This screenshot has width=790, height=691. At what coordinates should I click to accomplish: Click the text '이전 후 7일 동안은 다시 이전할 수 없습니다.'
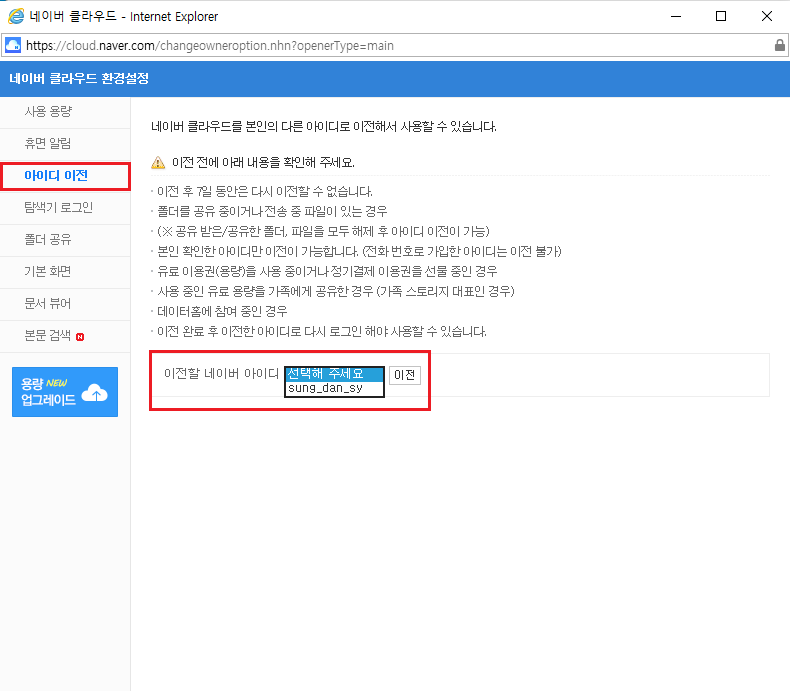[265, 191]
